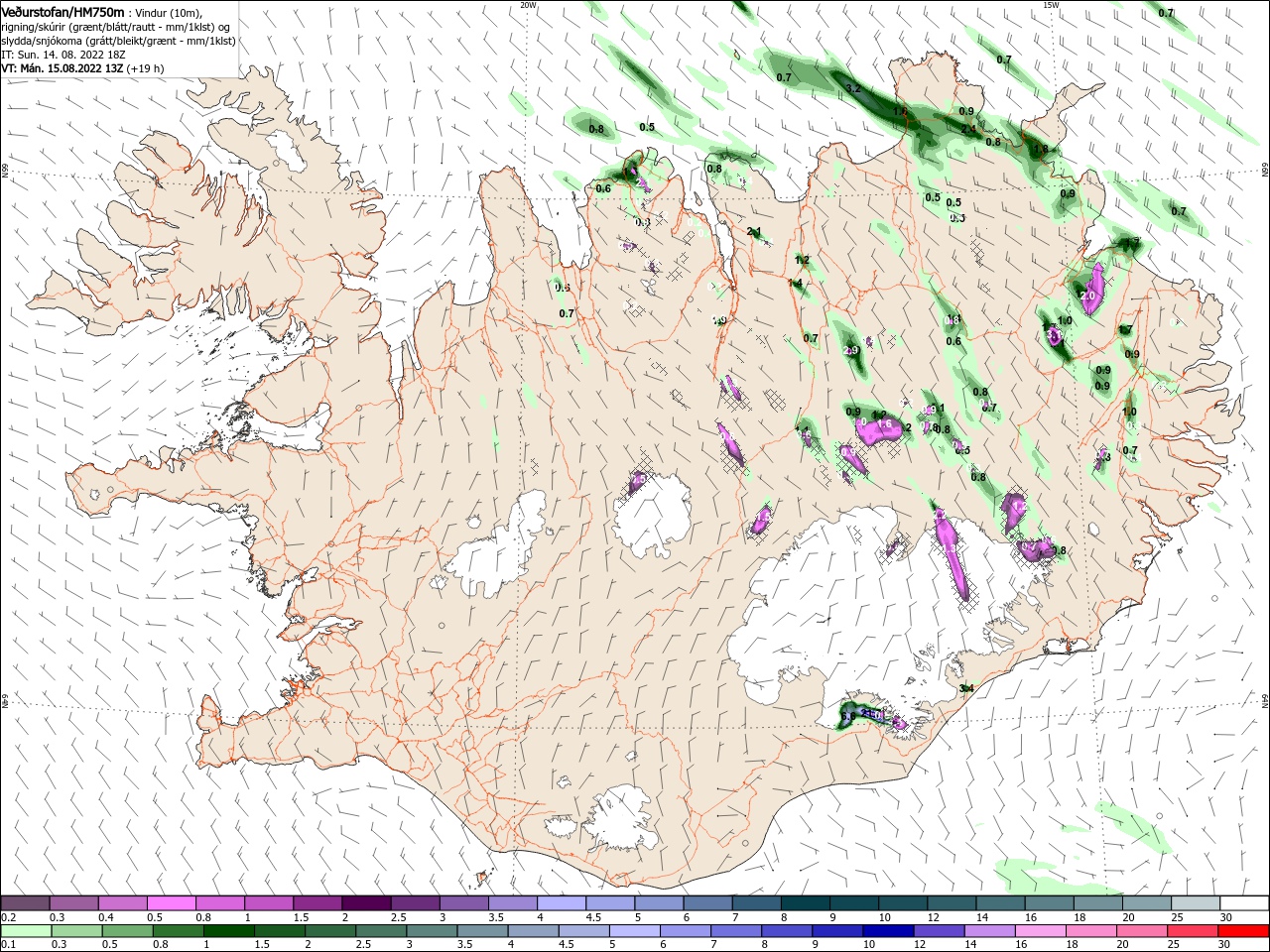This screenshot has height=952, width=1270.
Task: Click the dark purple swatch between 2 and 2.5 in top legend row
Action: 366,902
